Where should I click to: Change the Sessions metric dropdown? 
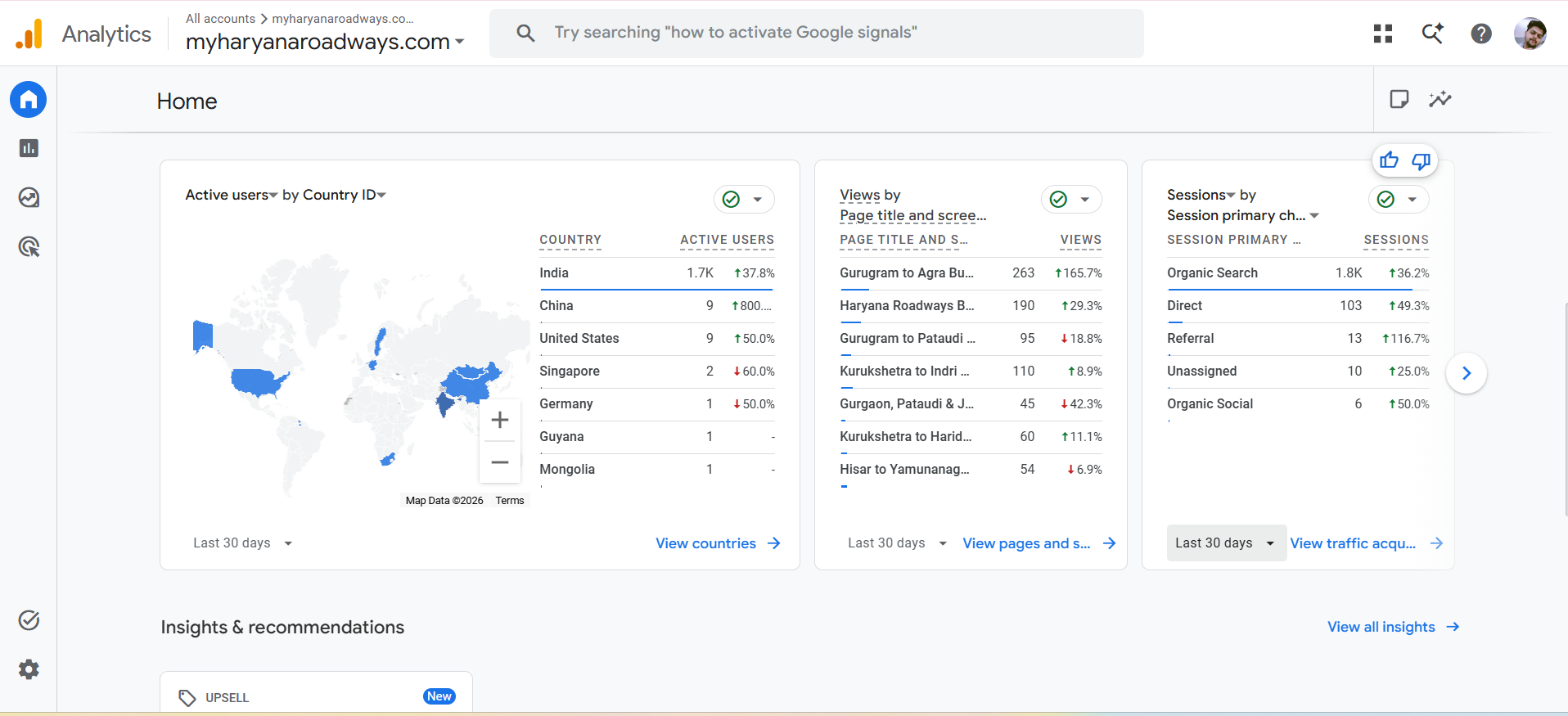pos(1201,195)
